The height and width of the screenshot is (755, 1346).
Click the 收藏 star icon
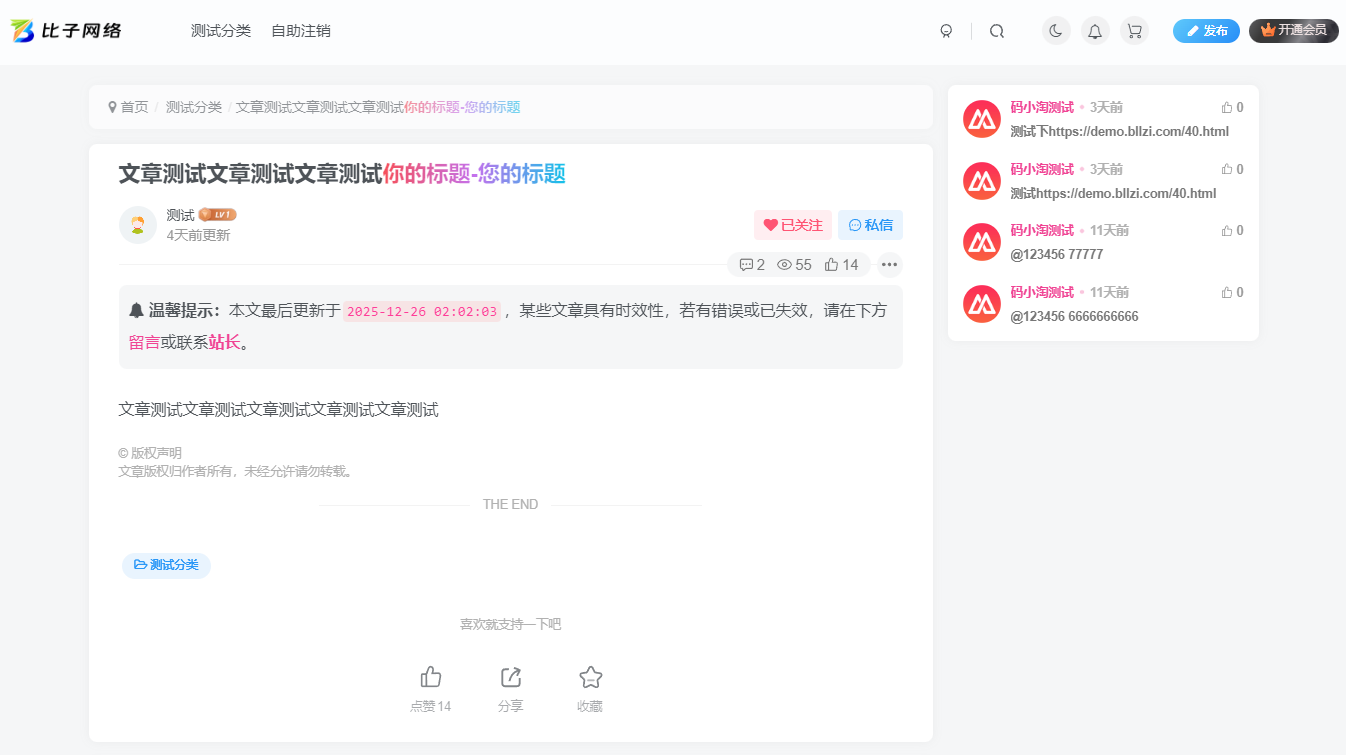590,678
